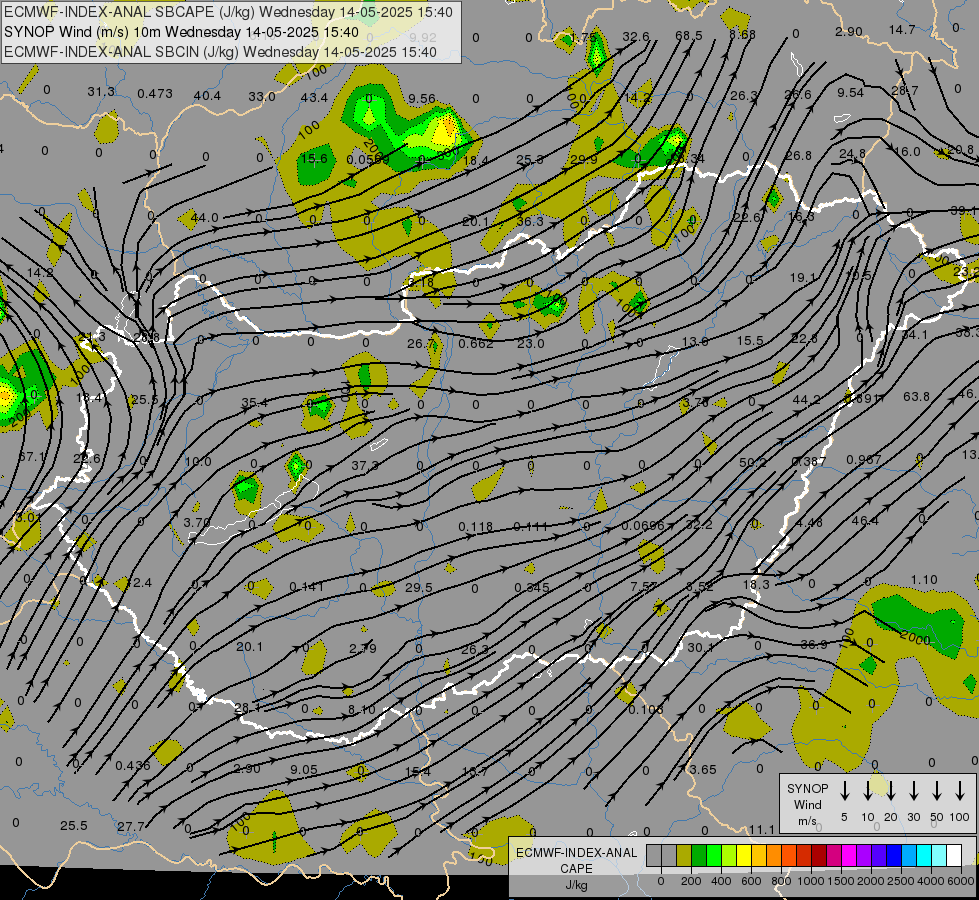This screenshot has height=900, width=979.
Task: Click the map value 15.6
Action: (314, 159)
